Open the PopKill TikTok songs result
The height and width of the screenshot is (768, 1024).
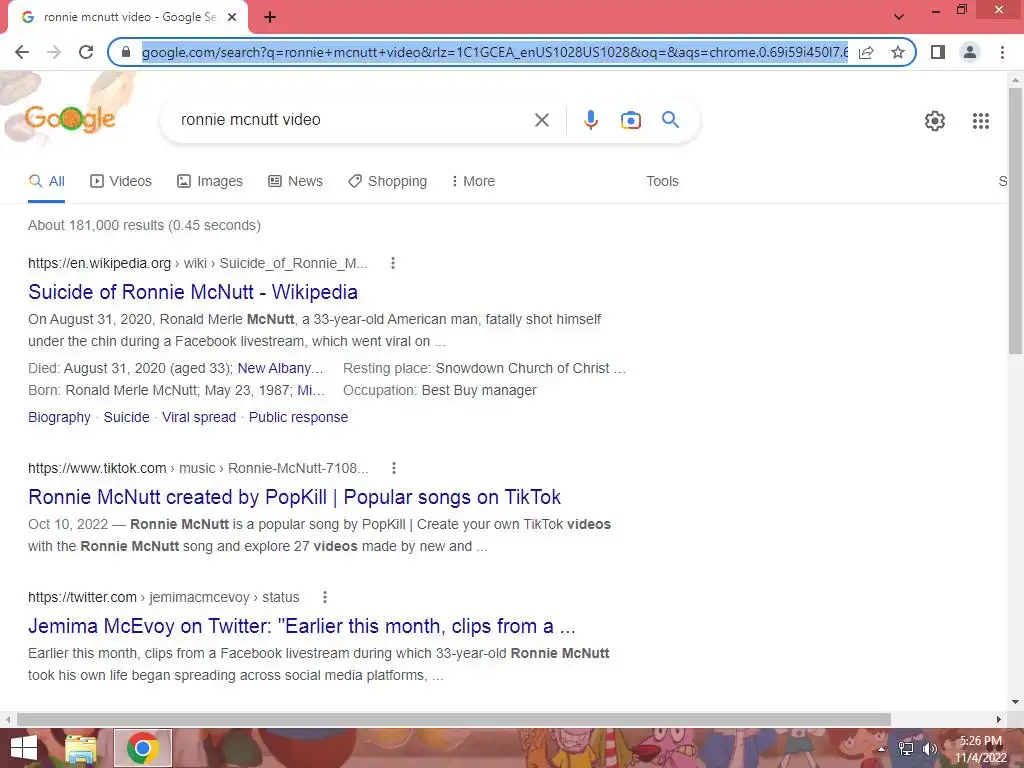click(x=295, y=497)
